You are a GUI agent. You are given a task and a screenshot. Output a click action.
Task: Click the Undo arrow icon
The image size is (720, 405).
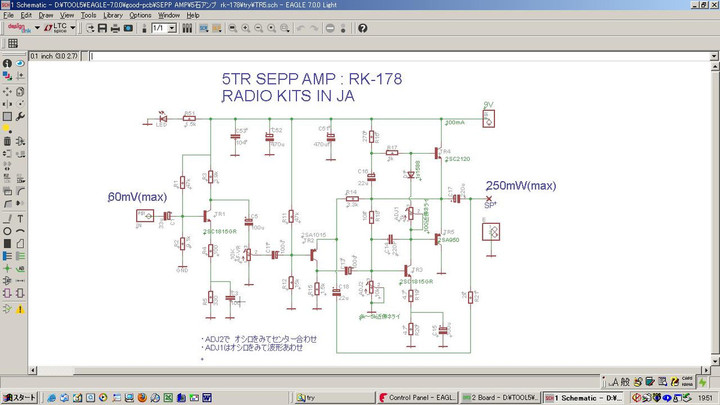click(300, 28)
